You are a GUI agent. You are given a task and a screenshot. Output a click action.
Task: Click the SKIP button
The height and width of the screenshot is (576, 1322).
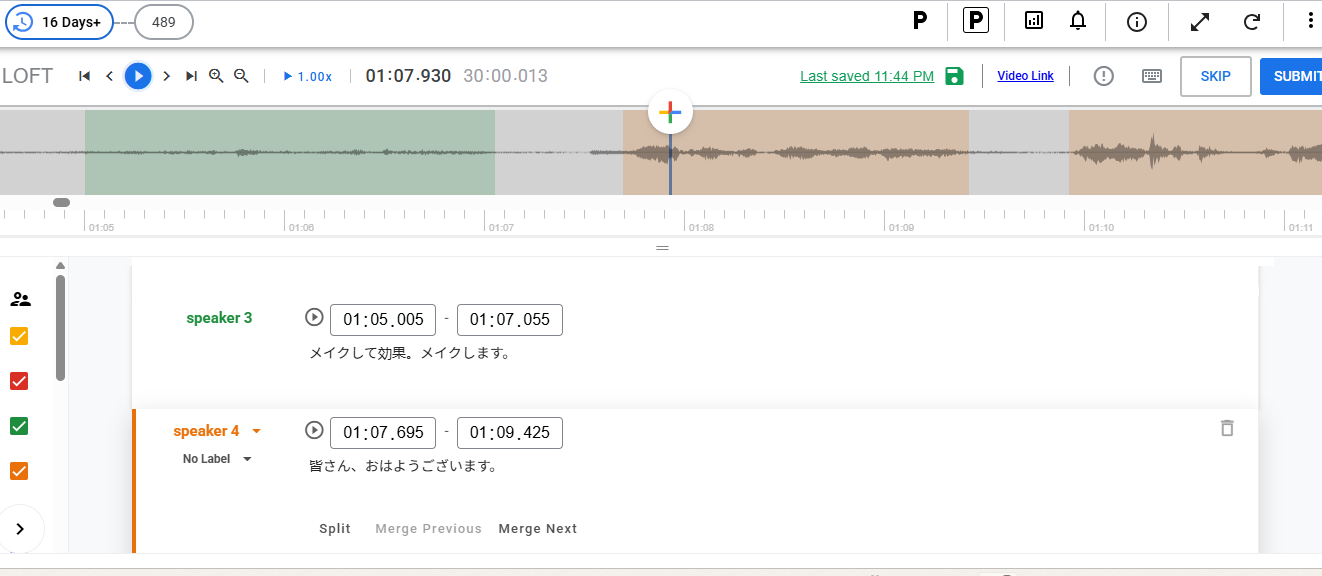coord(1216,76)
